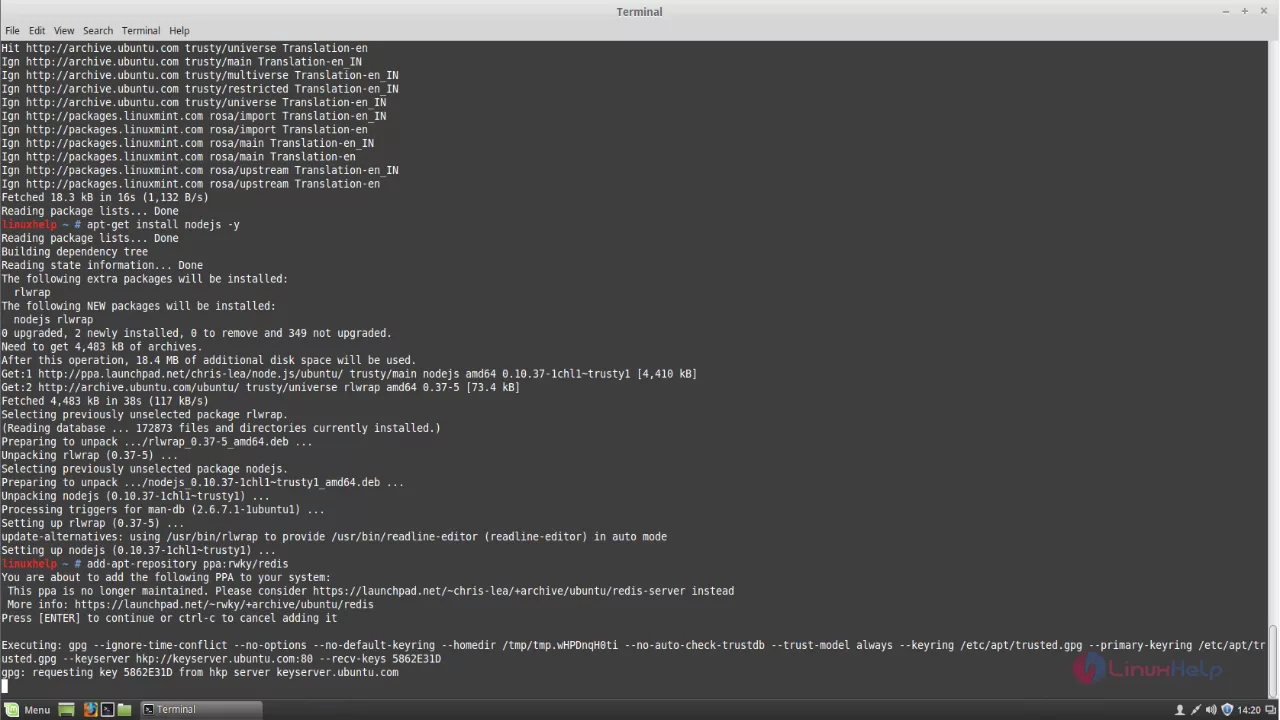This screenshot has height=720, width=1280.
Task: Maximize the Terminal window
Action: (1245, 11)
